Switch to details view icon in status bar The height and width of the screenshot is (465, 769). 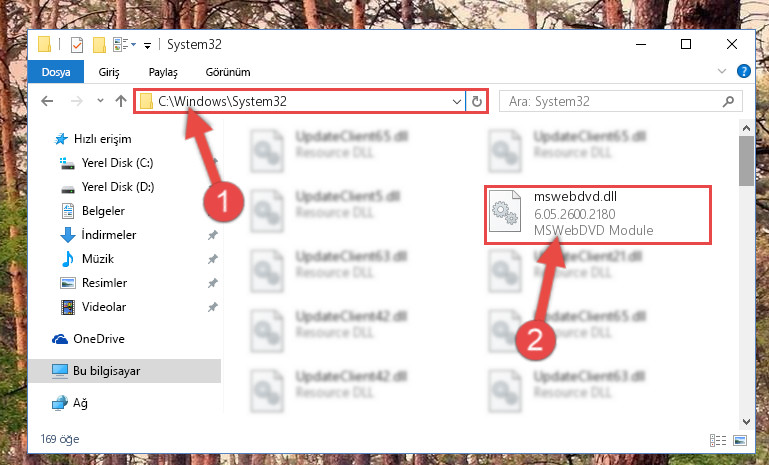coord(718,440)
